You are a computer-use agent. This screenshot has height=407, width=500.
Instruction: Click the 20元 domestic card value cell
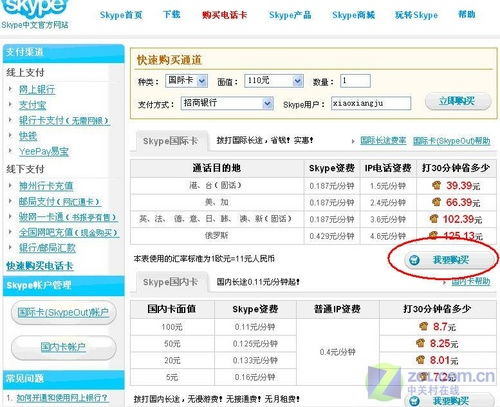(x=172, y=360)
